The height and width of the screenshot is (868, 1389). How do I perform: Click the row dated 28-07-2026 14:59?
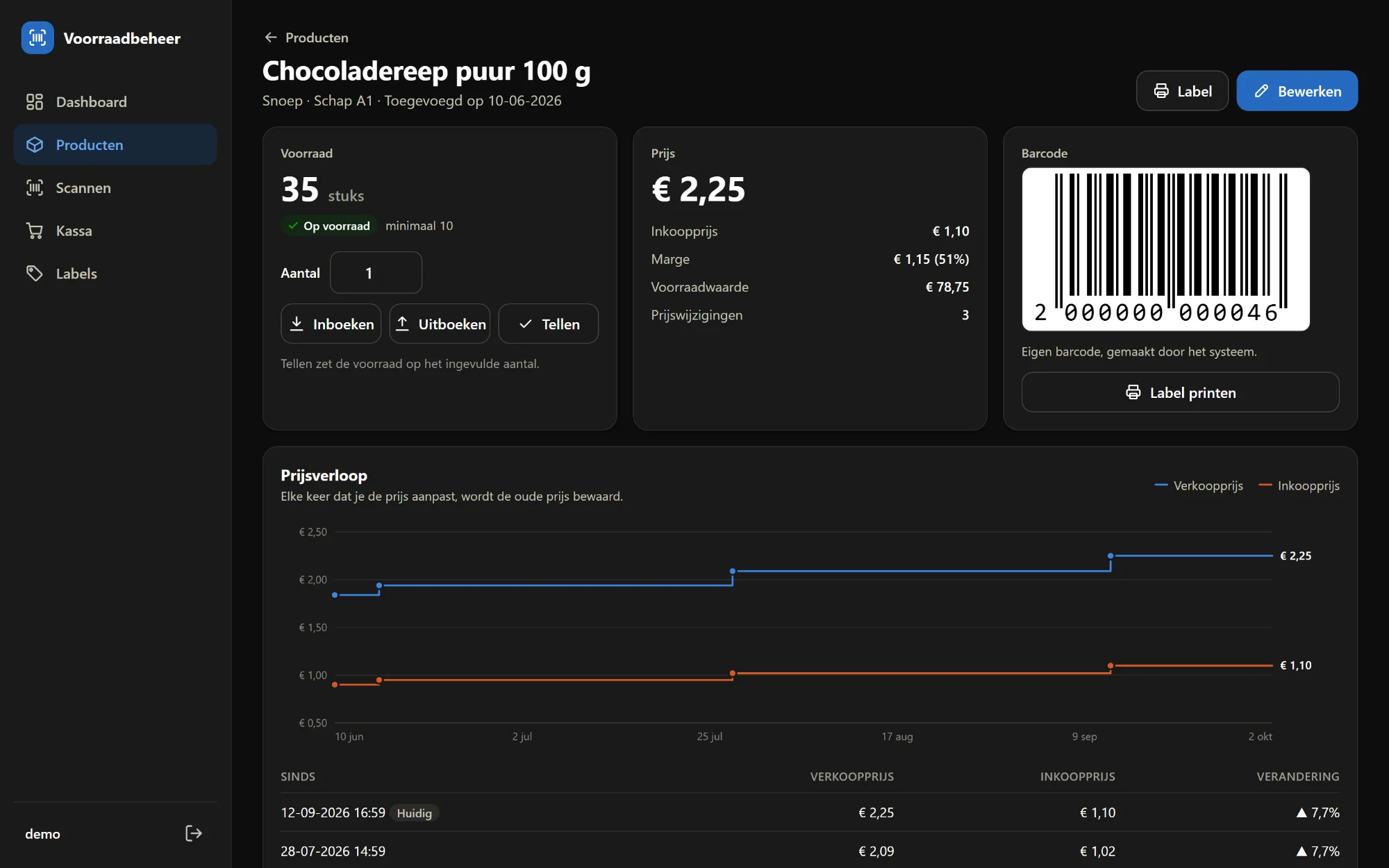810,851
